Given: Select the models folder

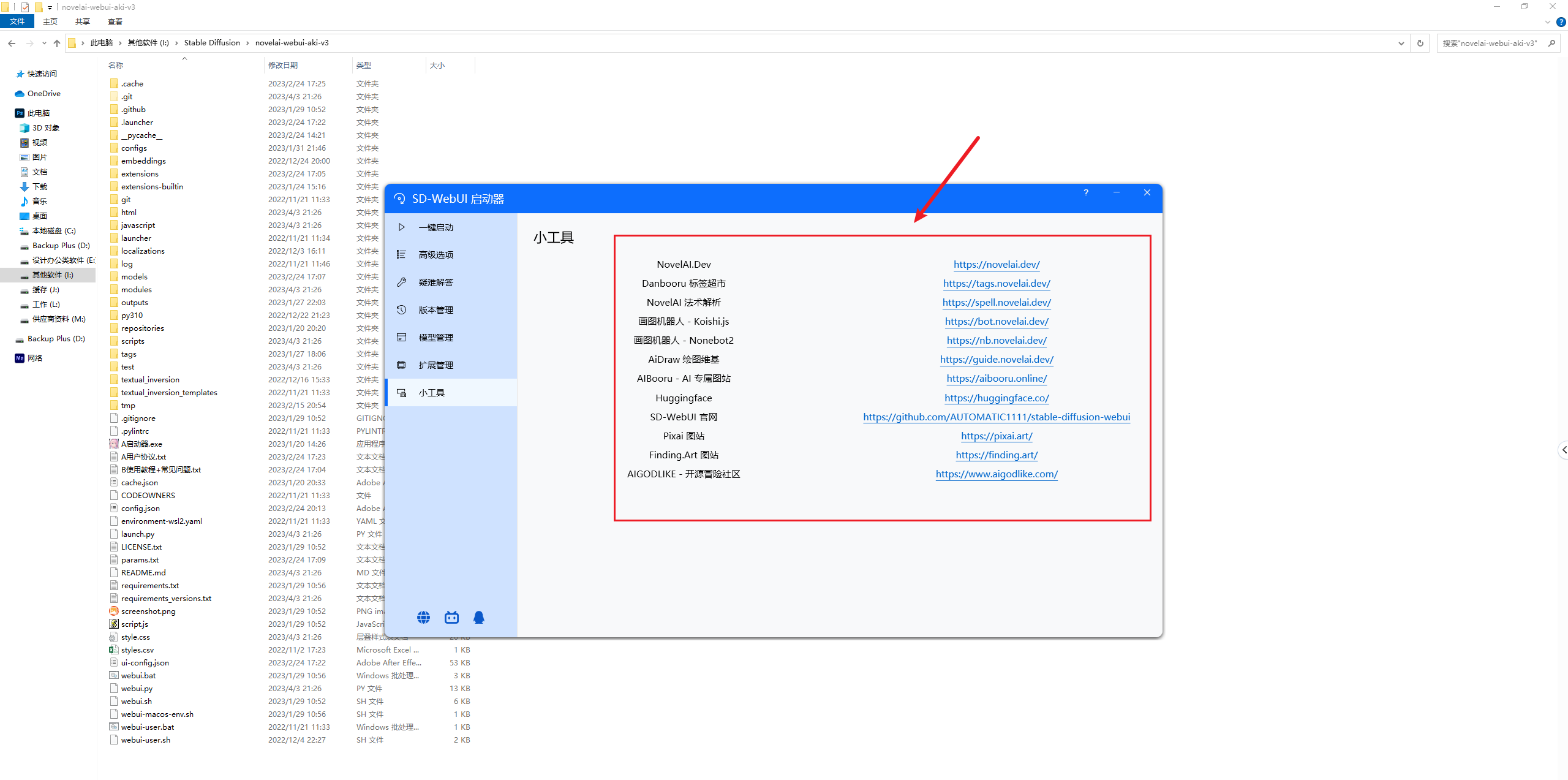Looking at the screenshot, I should (x=129, y=276).
